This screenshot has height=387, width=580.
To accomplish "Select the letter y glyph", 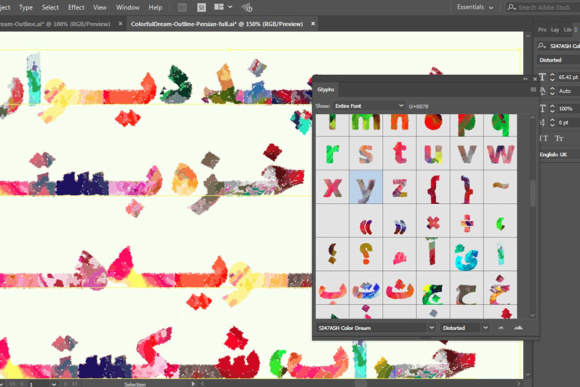I will pos(365,187).
